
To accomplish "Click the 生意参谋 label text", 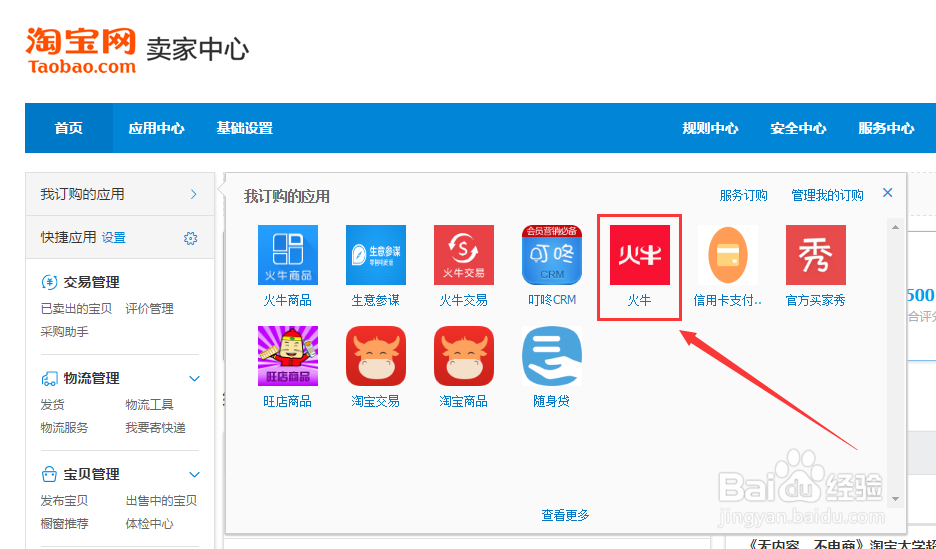I will point(375,300).
